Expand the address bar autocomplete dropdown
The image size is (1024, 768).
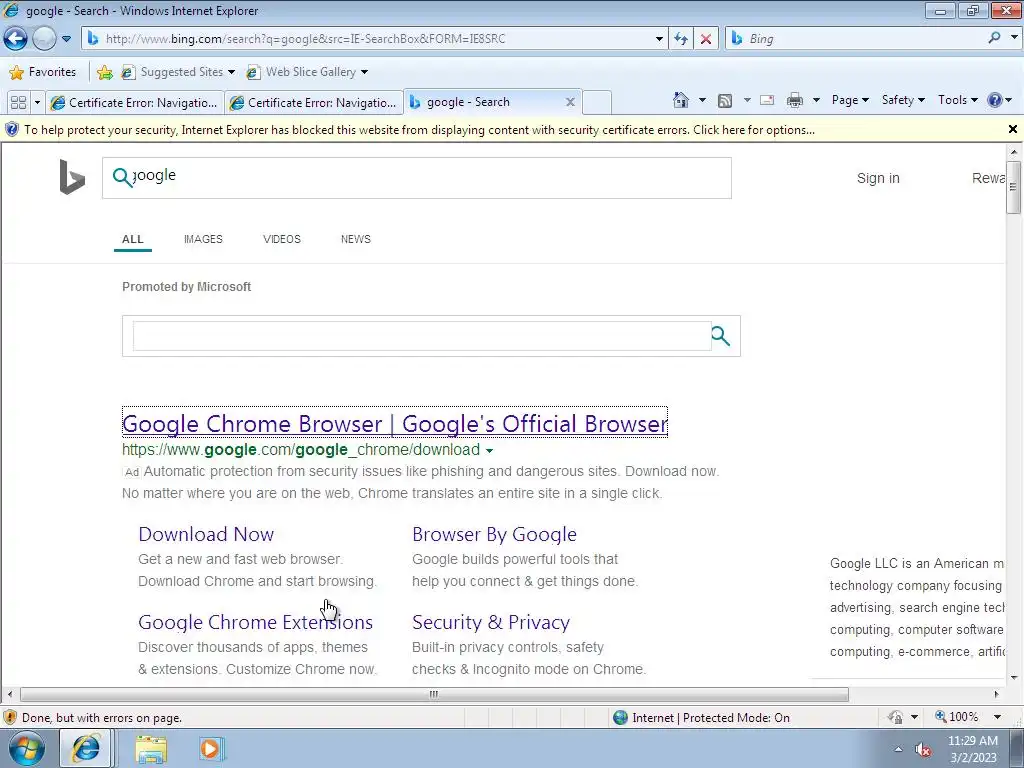[x=659, y=39]
